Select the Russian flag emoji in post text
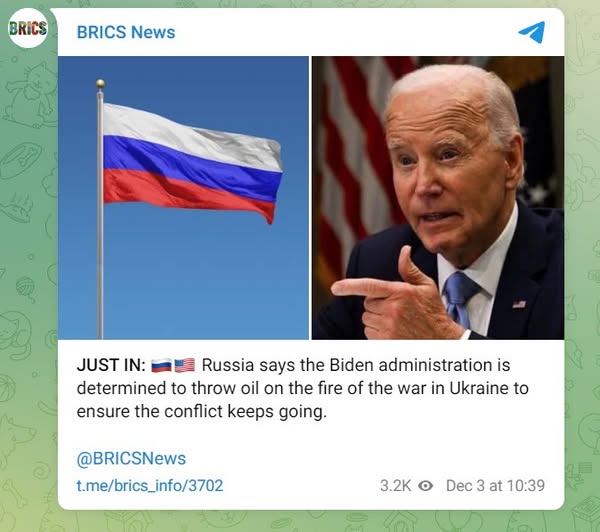600x532 pixels. [161, 366]
